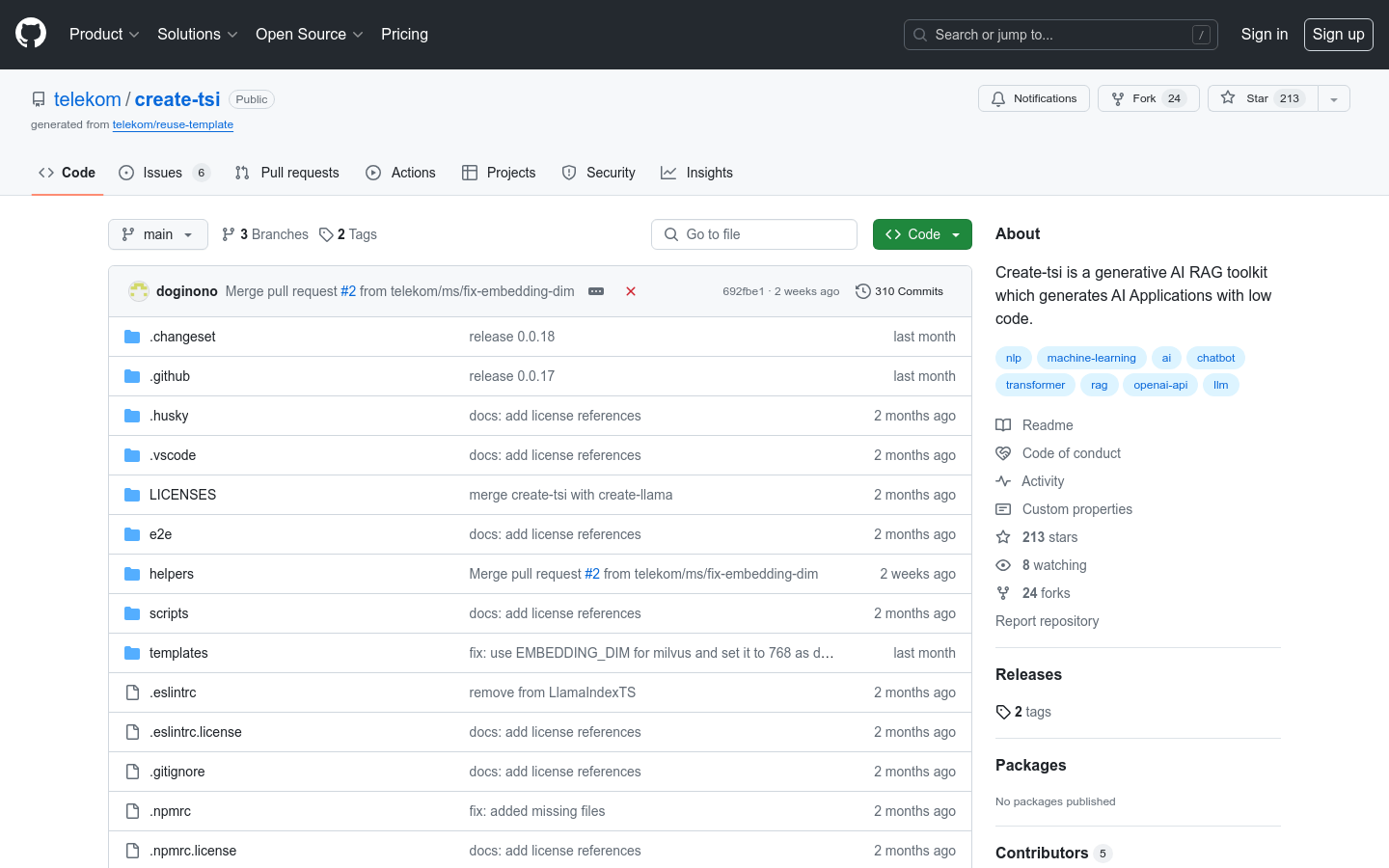Viewport: 1389px width, 868px height.
Task: Switch to the Security tab
Action: click(598, 173)
